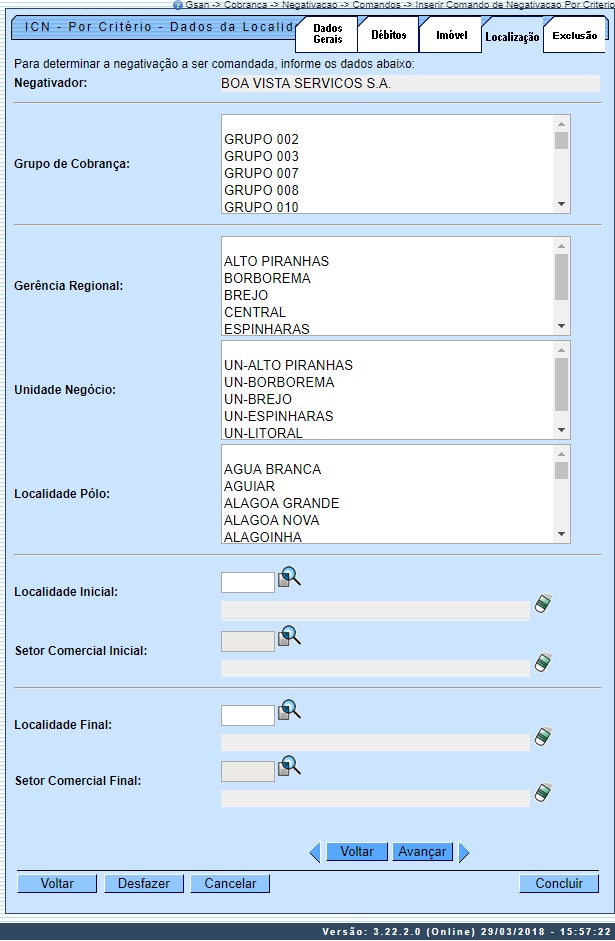This screenshot has height=941, width=615.
Task: Clear Setor Comercial Inicial with eraser icon
Action: click(542, 662)
